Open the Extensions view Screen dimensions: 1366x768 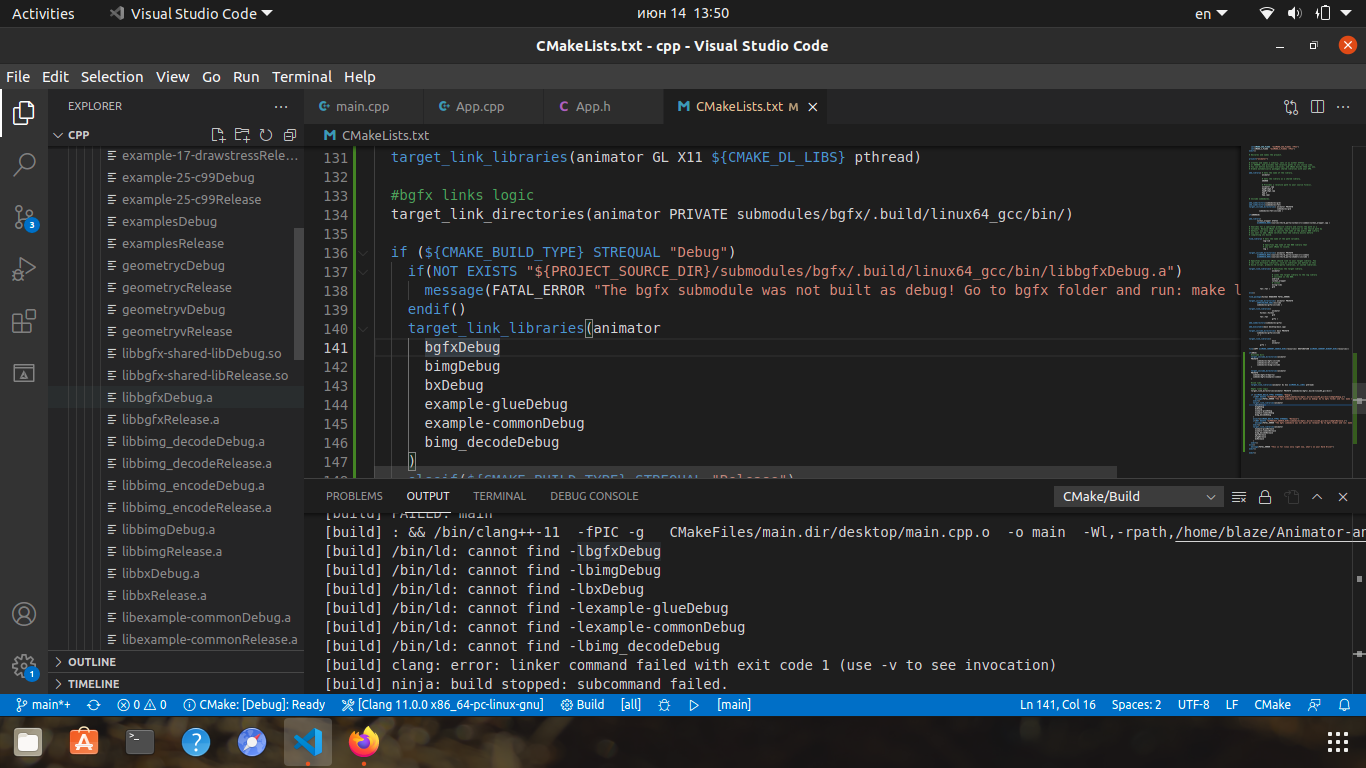coord(23,320)
